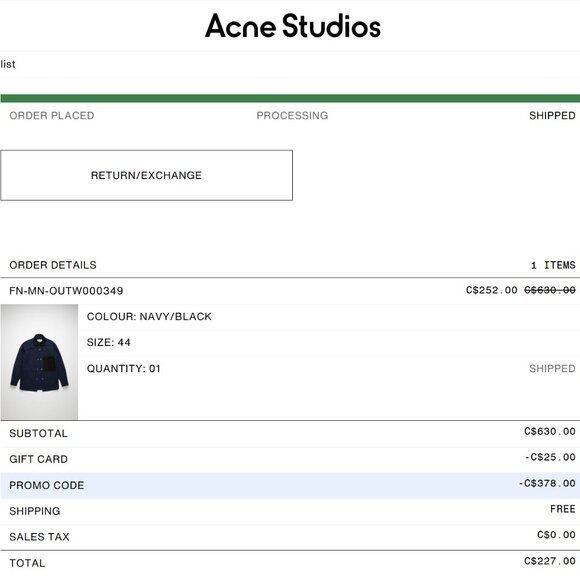Click the GIFT CARD label
This screenshot has height=580, width=580.
[x=38, y=459]
